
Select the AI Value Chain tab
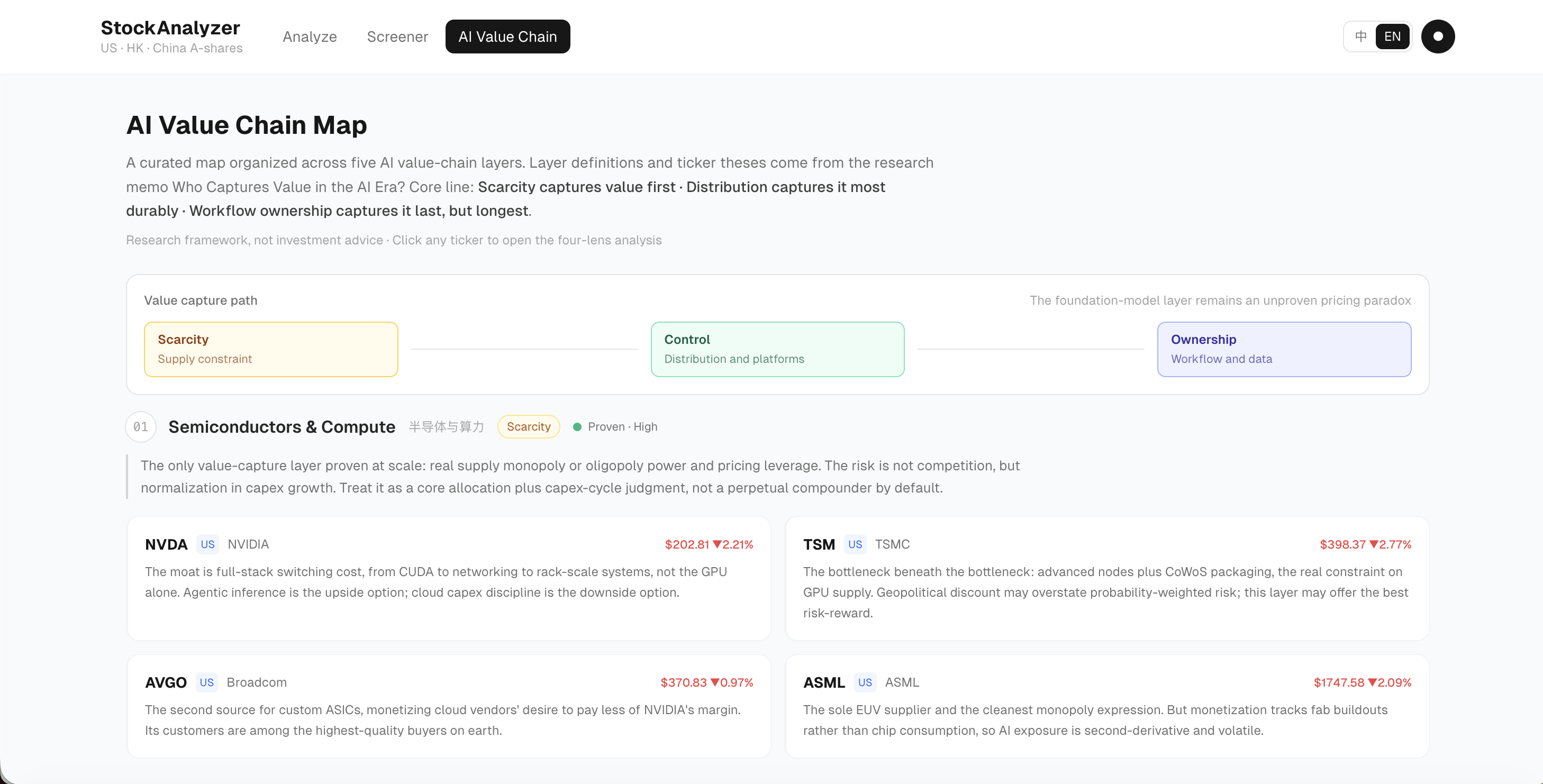pos(507,37)
